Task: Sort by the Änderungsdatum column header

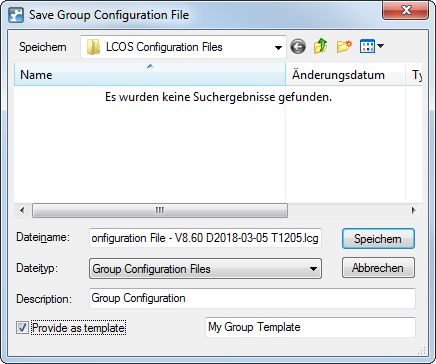Action: coord(345,75)
